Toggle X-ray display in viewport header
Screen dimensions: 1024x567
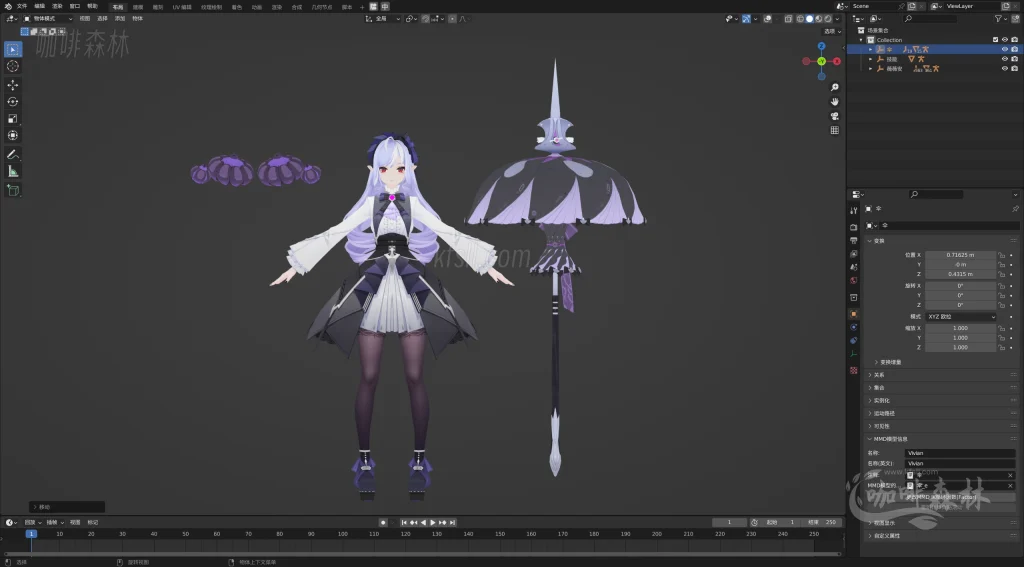(788, 19)
